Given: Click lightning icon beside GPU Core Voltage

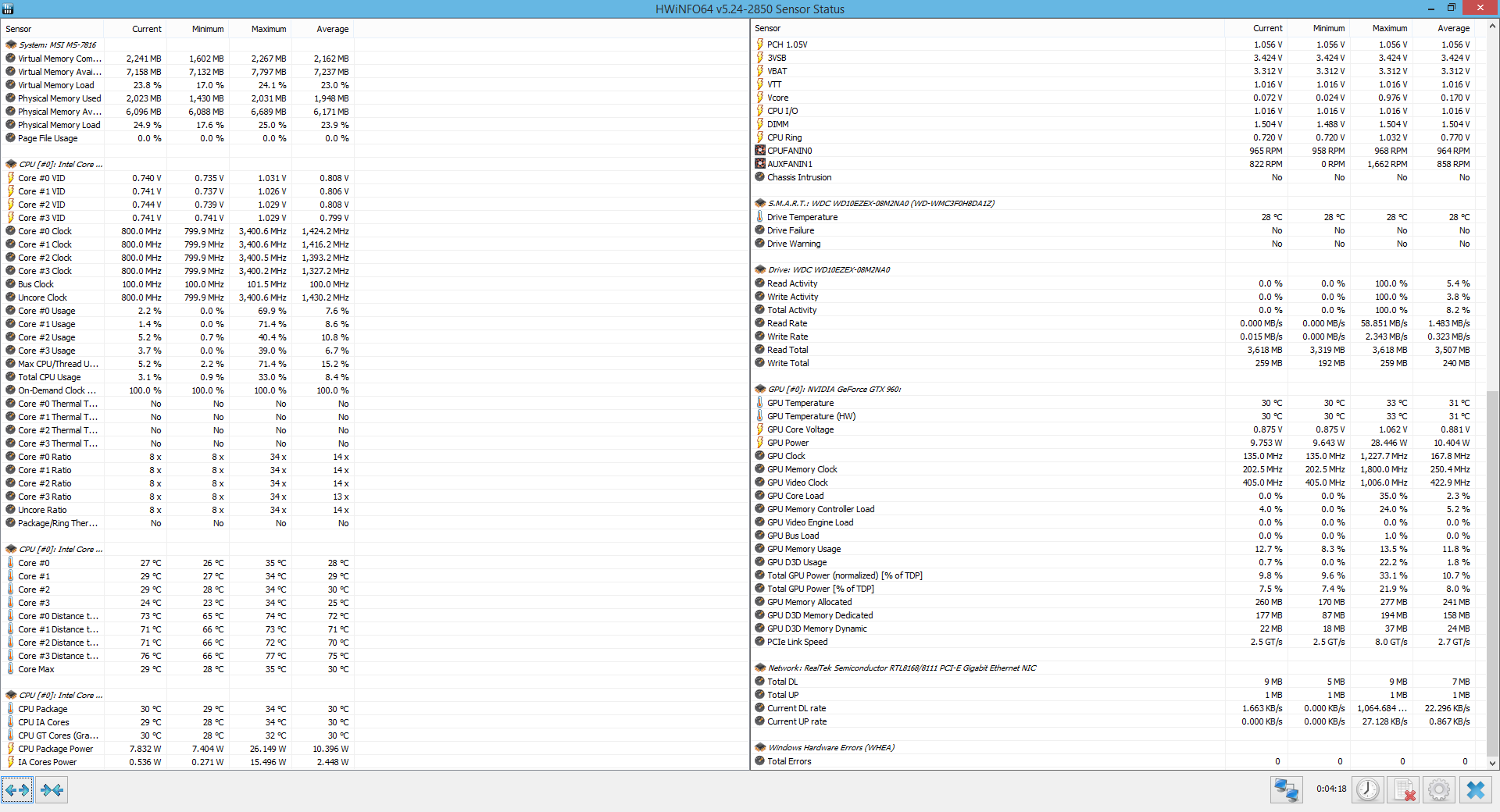Looking at the screenshot, I should point(759,429).
